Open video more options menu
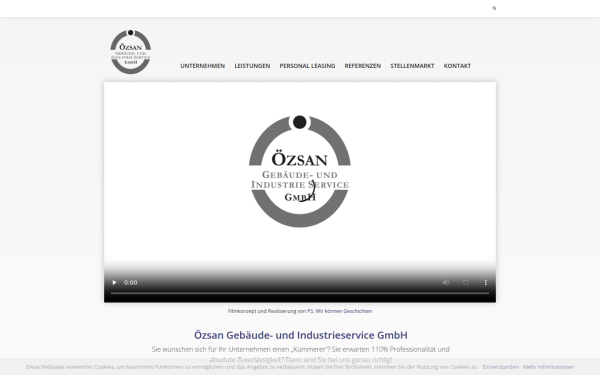This screenshot has height=375, width=600. point(486,282)
